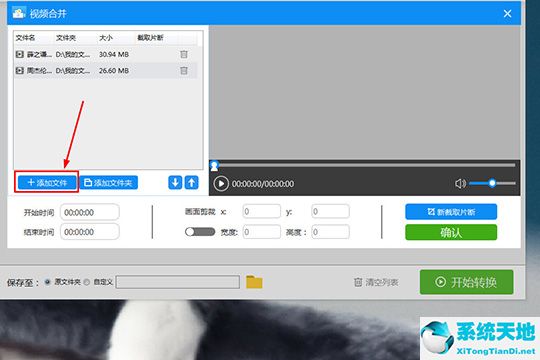Move selected file down with arrow button
This screenshot has width=540, height=360.
[175, 183]
